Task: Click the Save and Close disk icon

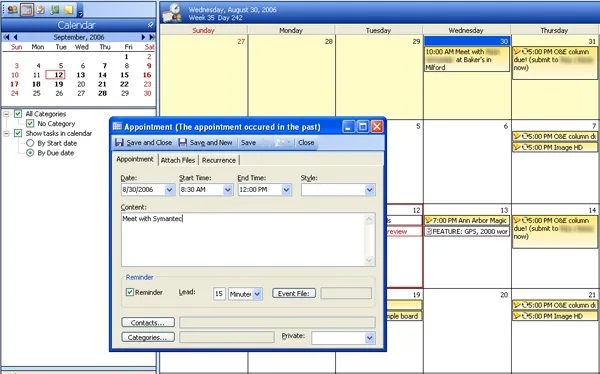Action: [119, 142]
